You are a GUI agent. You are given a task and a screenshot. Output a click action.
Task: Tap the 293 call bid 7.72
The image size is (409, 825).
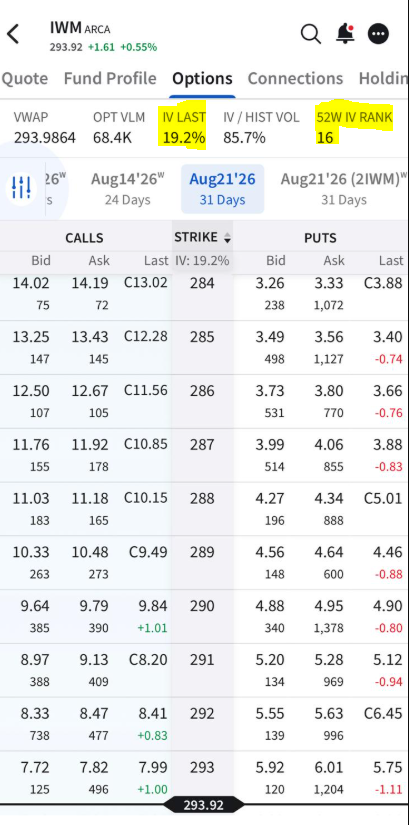click(35, 768)
